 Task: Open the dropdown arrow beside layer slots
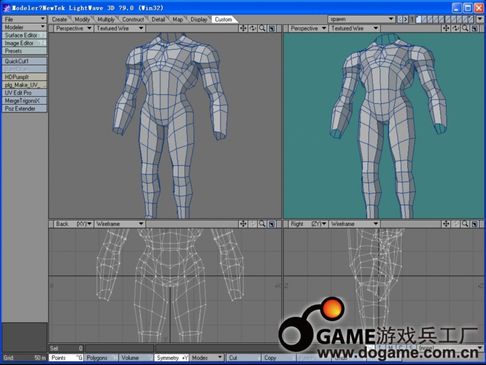pyautogui.click(x=480, y=19)
